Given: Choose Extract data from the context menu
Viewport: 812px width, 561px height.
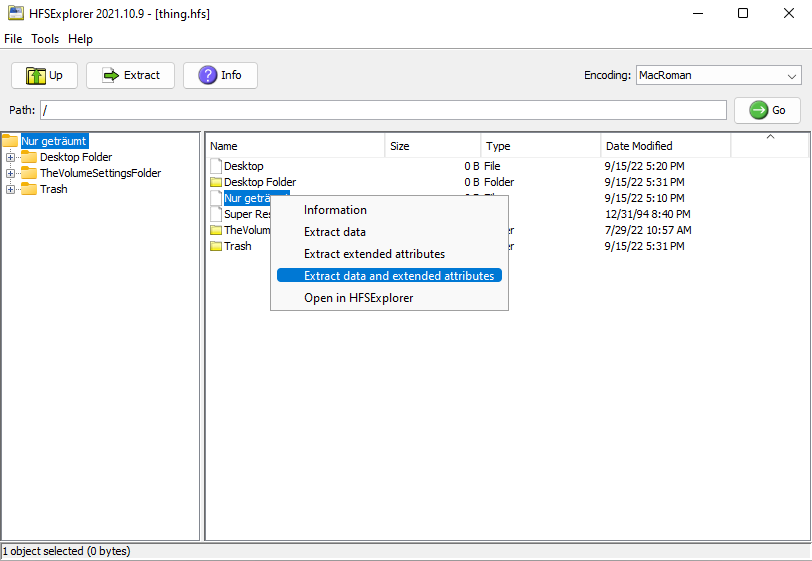Looking at the screenshot, I should 335,232.
